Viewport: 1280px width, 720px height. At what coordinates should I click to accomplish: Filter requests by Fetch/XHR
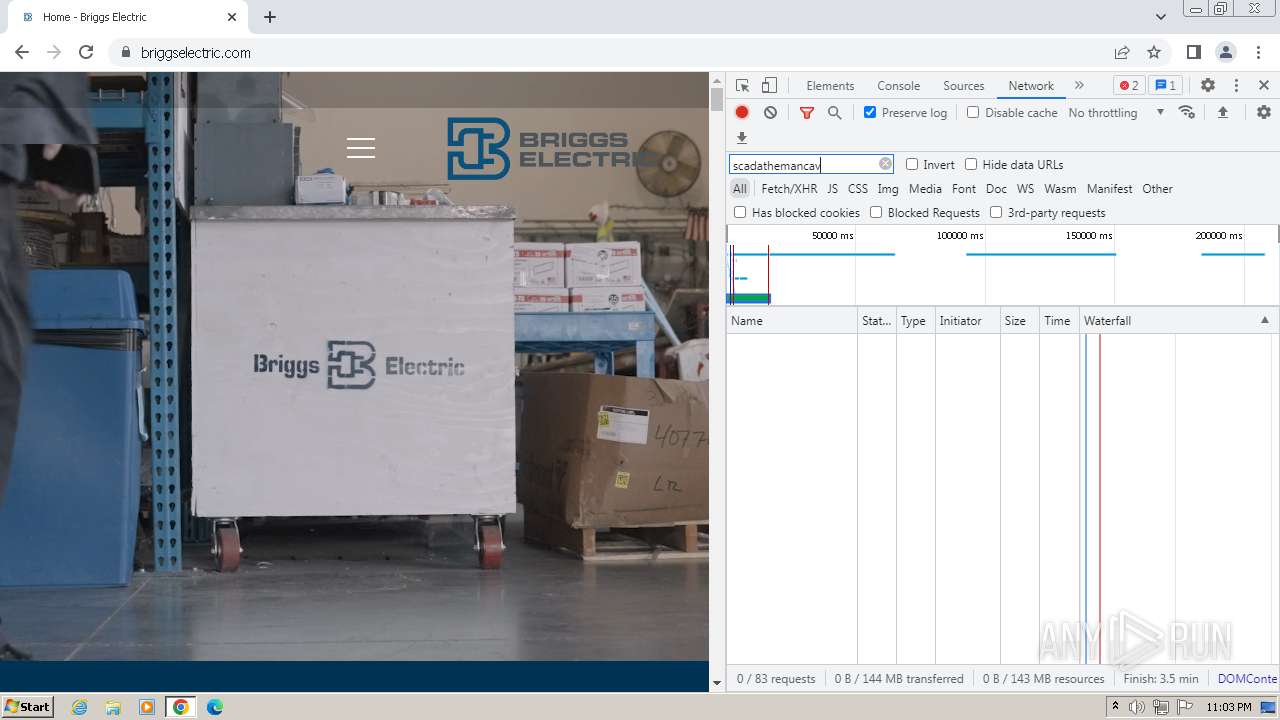coord(789,189)
